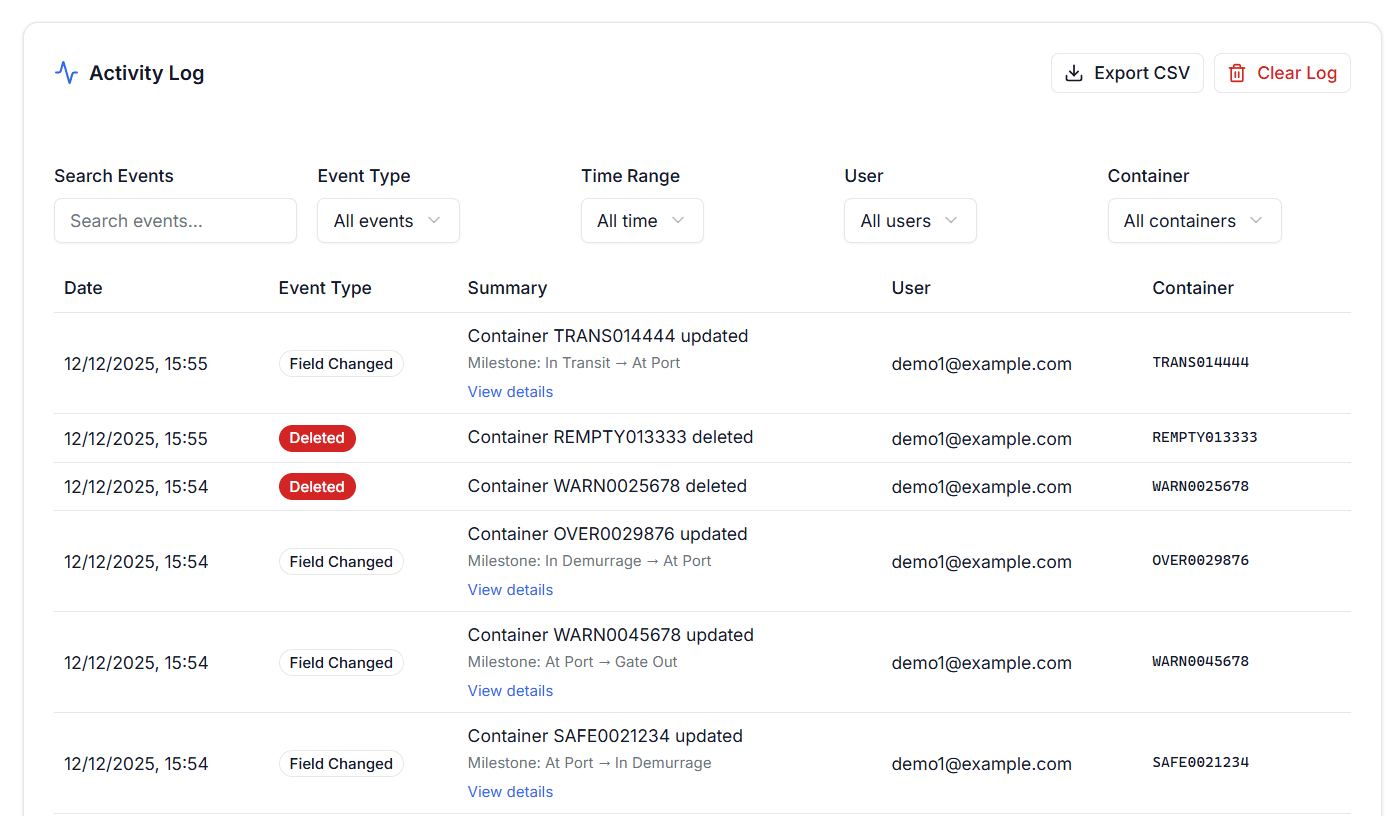Click the Deleted badge for REMPTY013333
Image resolution: width=1387 pixels, height=816 pixels.
(317, 438)
